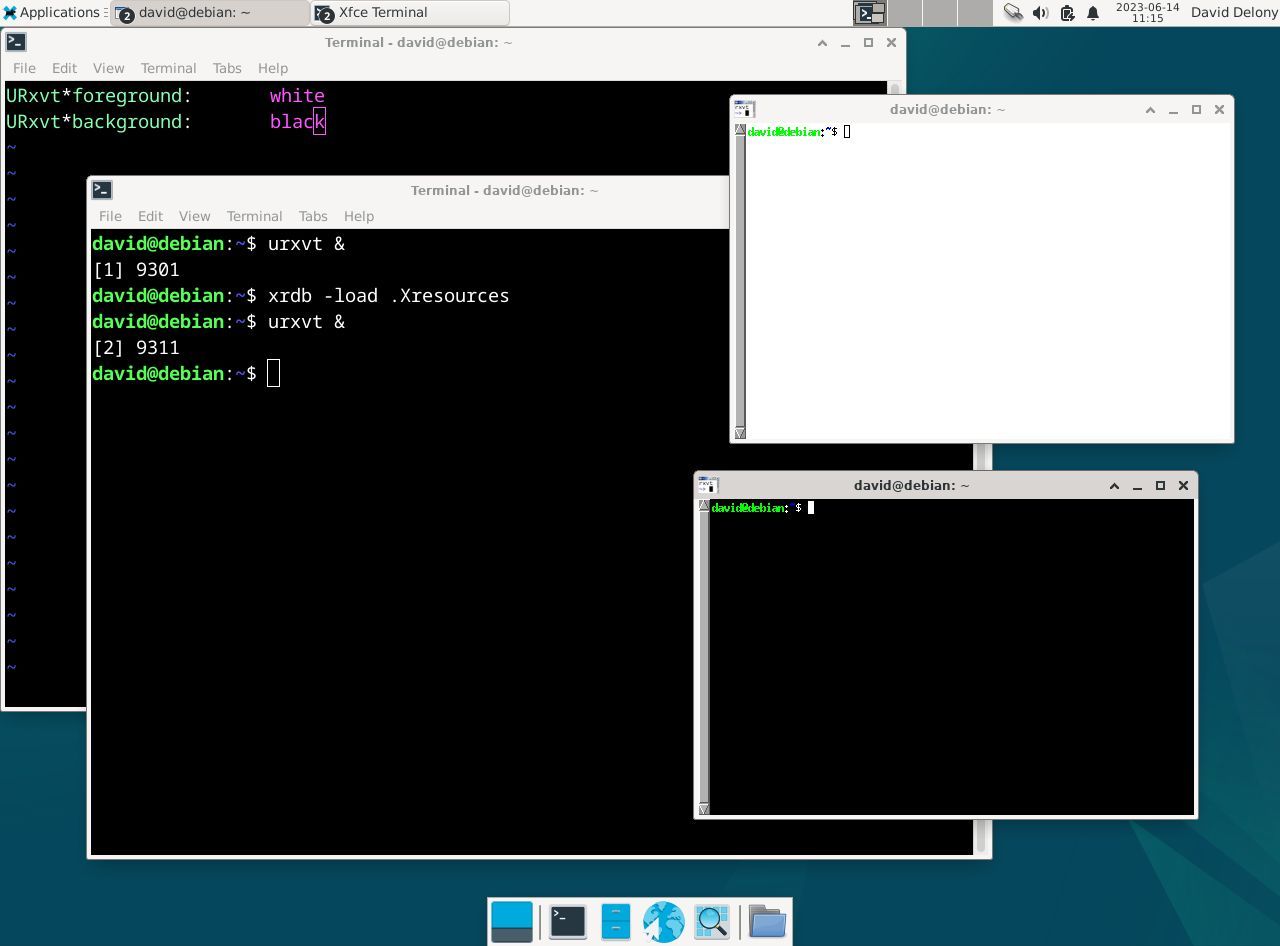The image size is (1280, 946).
Task: Open the Show Desktop dock icon
Action: [x=512, y=921]
